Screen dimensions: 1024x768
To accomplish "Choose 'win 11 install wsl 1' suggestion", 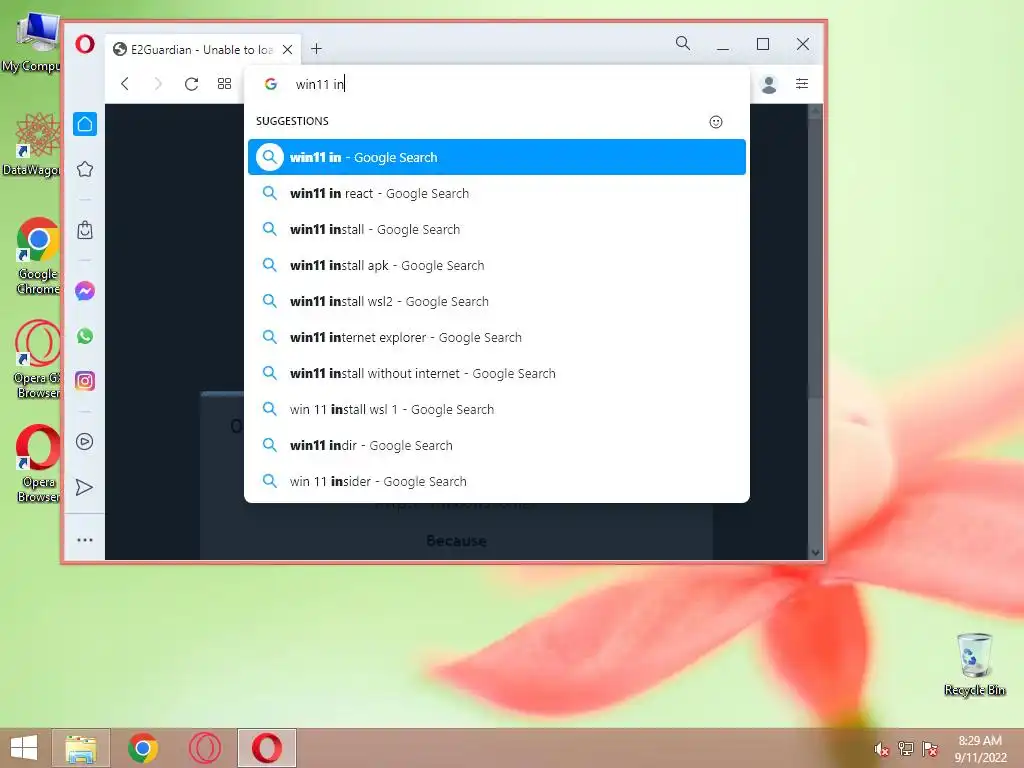I will point(496,409).
